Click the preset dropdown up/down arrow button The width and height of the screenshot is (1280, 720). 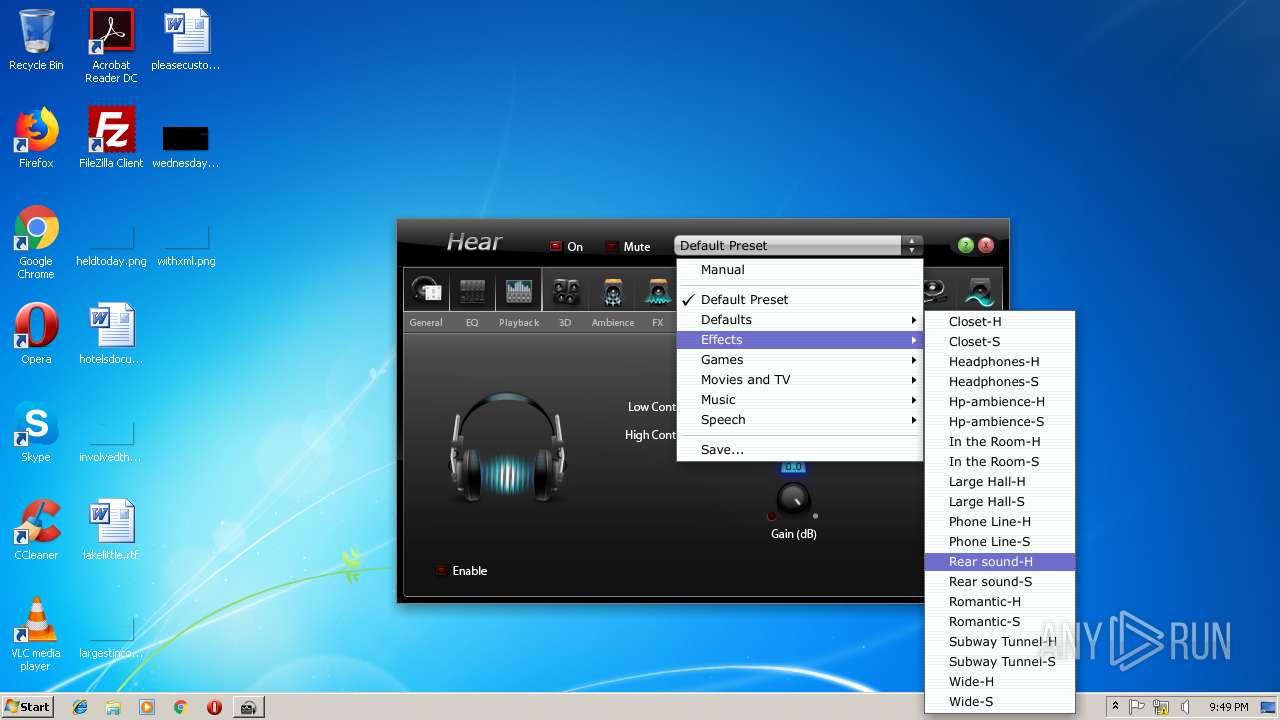[x=911, y=245]
